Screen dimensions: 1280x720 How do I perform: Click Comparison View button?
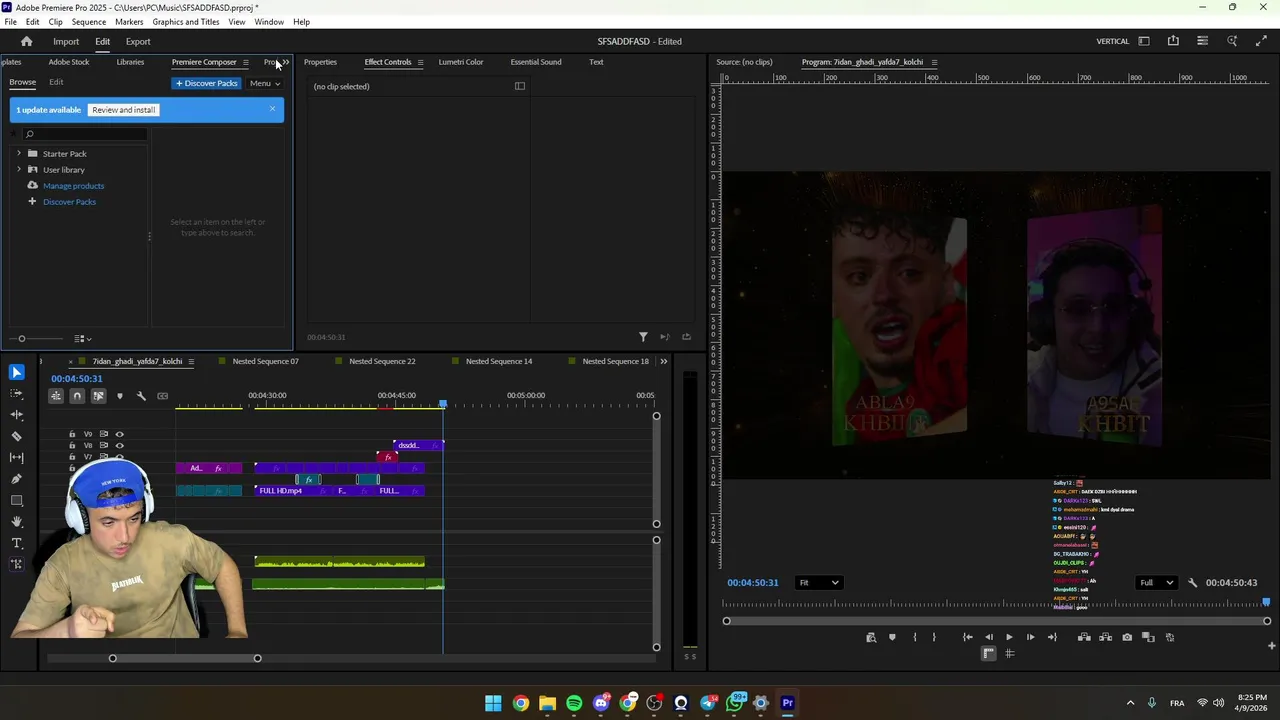(x=1148, y=637)
